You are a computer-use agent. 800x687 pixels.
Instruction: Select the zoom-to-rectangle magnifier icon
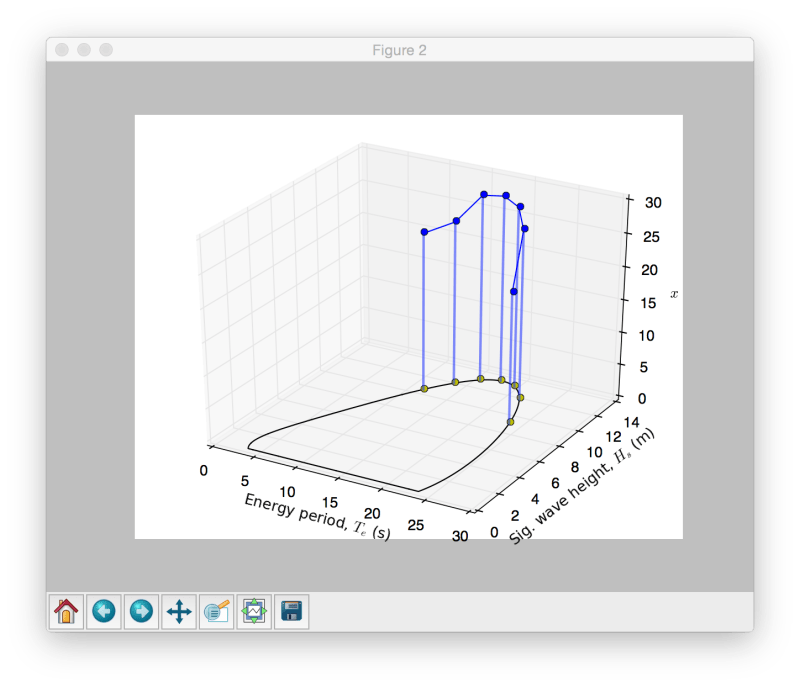click(216, 610)
